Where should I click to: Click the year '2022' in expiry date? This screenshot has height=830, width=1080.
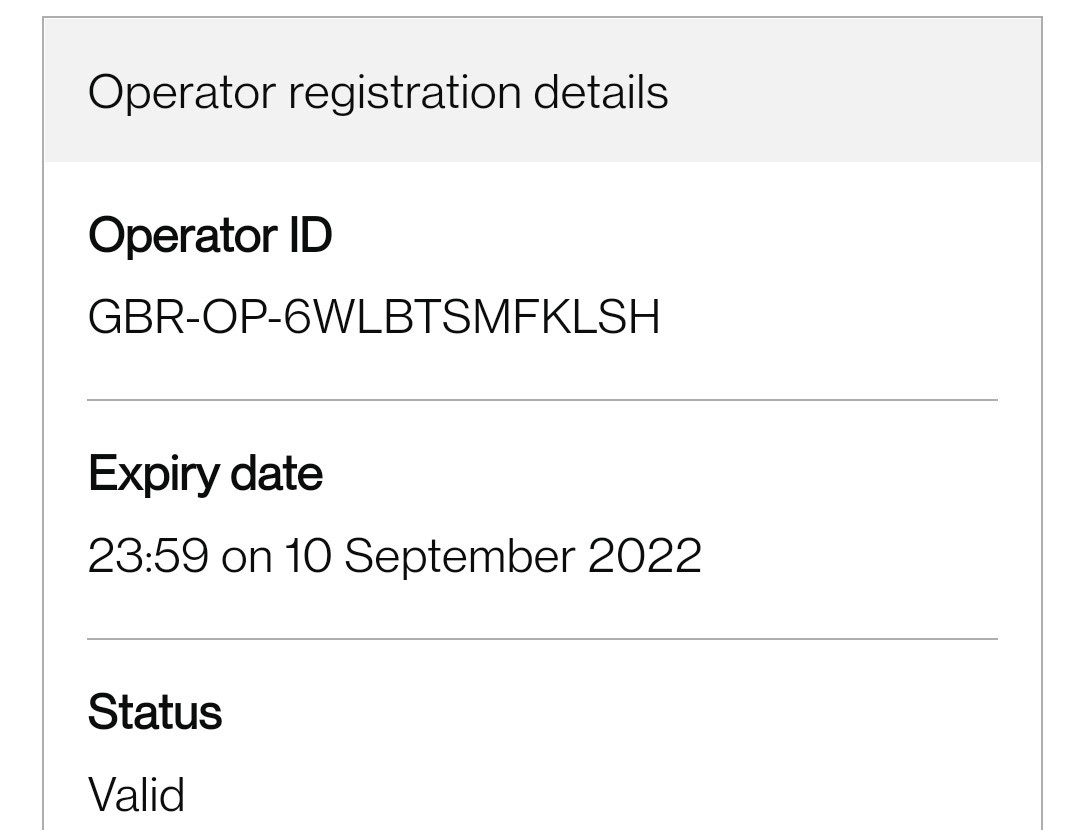pyautogui.click(x=645, y=556)
